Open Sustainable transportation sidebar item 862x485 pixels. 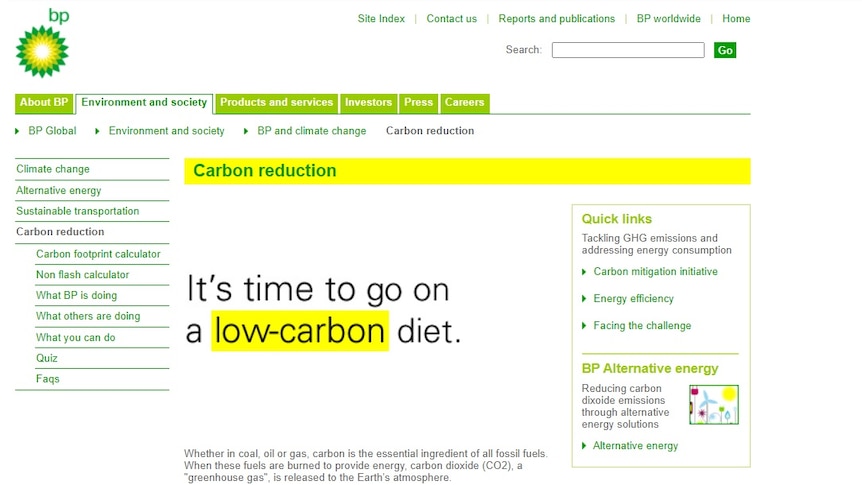(78, 211)
